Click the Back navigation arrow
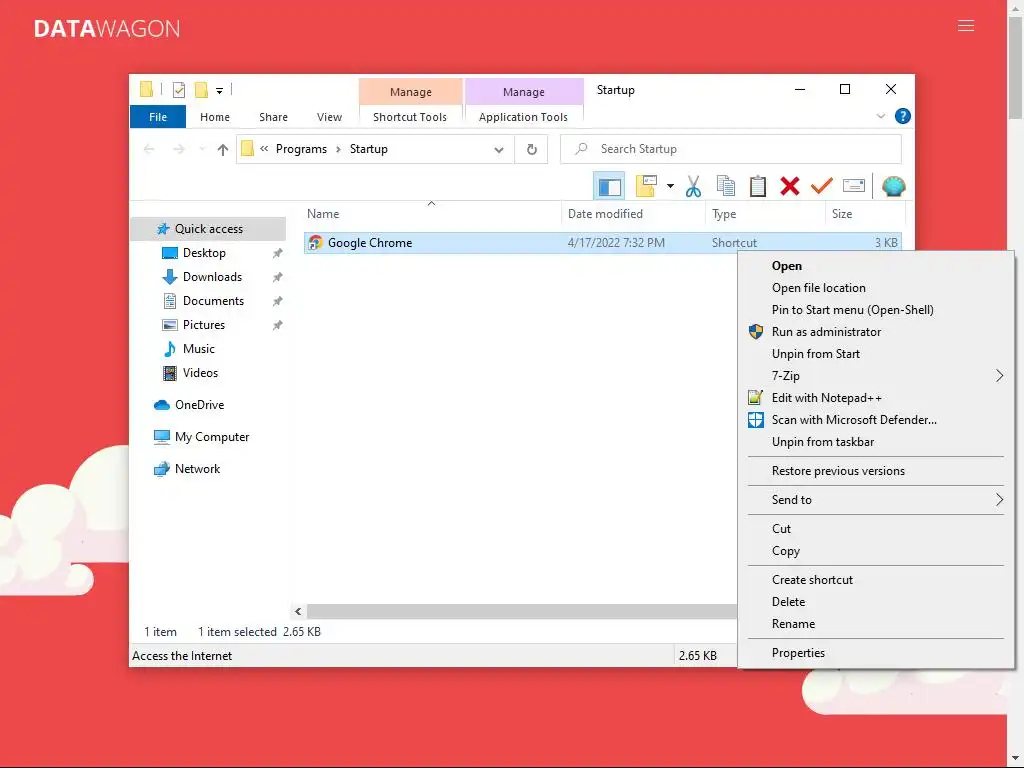The height and width of the screenshot is (768, 1024). click(x=149, y=150)
